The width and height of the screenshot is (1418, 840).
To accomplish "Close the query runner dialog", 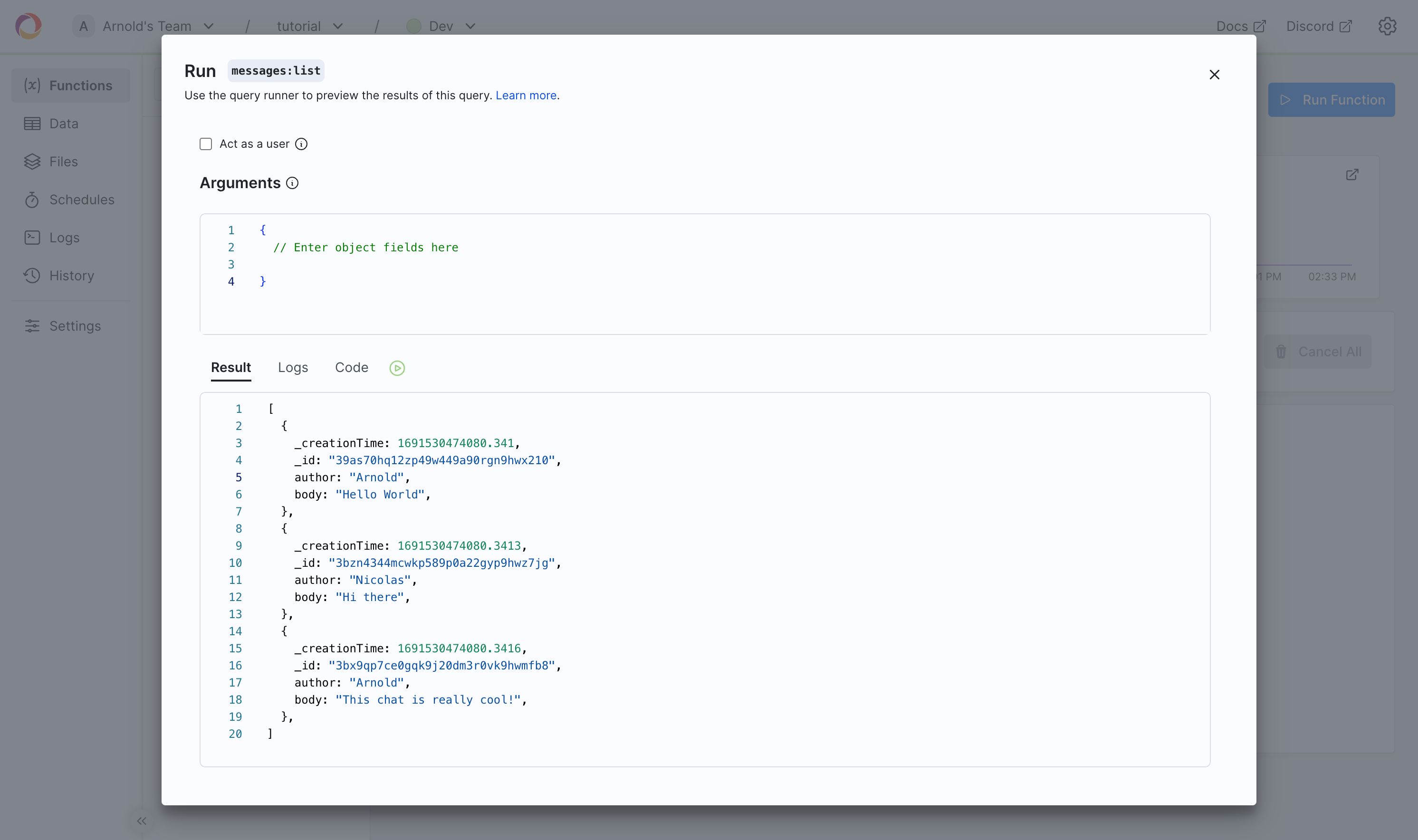I will (x=1214, y=75).
